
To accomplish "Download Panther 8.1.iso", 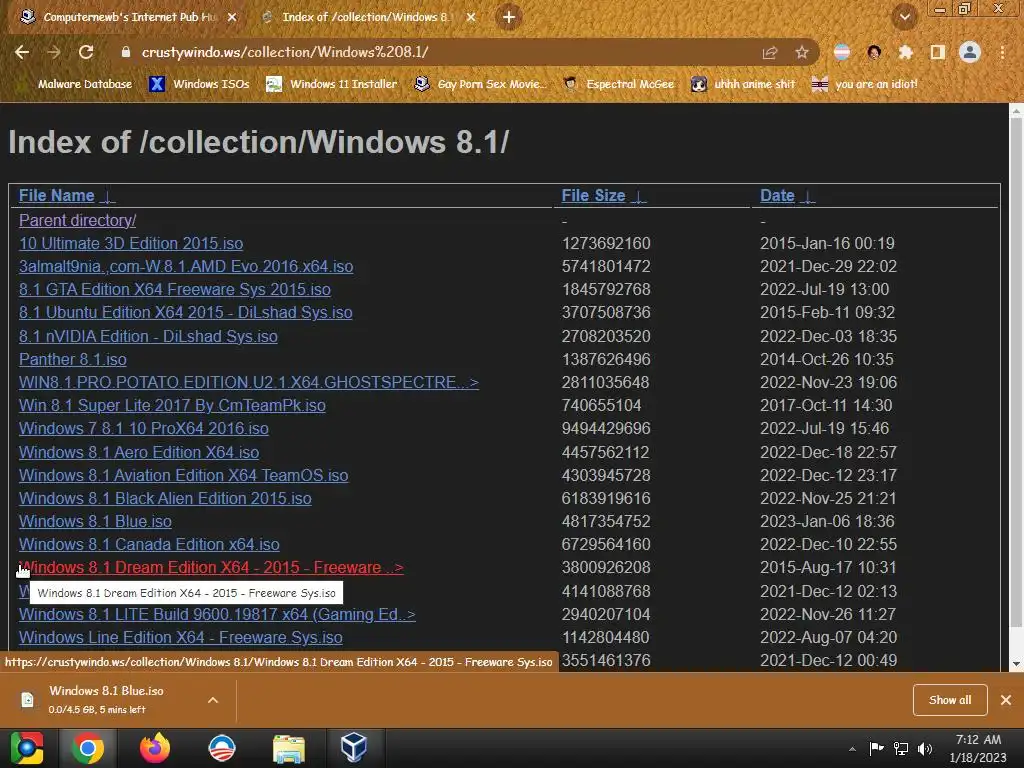I will (72, 359).
